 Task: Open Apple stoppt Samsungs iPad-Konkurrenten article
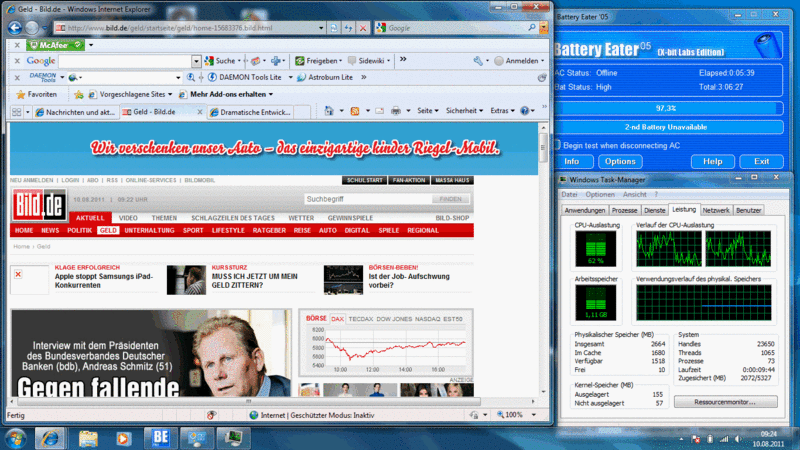click(x=104, y=281)
